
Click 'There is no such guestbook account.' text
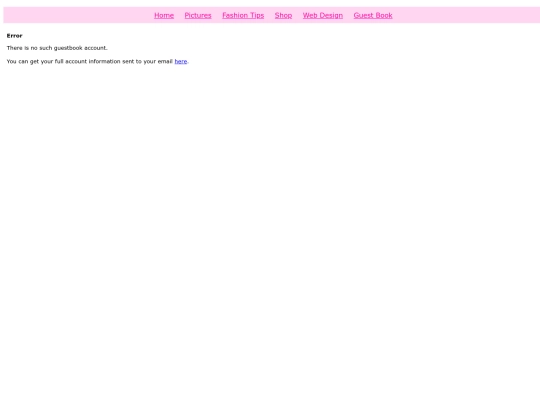(57, 48)
